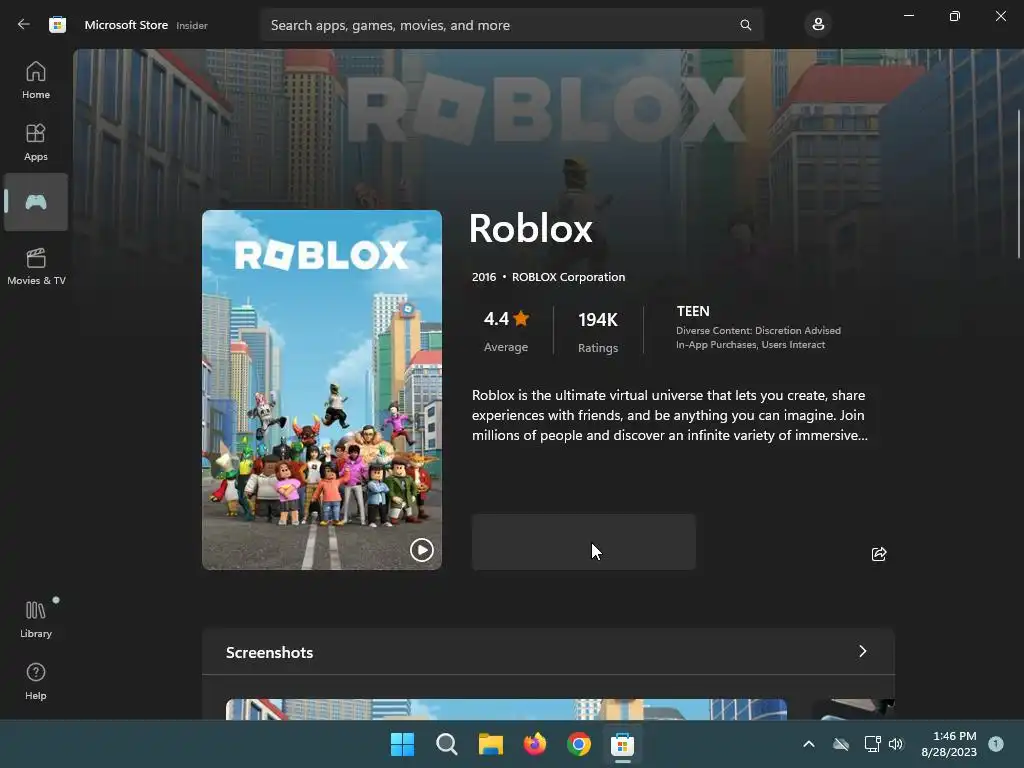1024x768 pixels.
Task: Open the Apps section in sidebar
Action: coord(36,142)
